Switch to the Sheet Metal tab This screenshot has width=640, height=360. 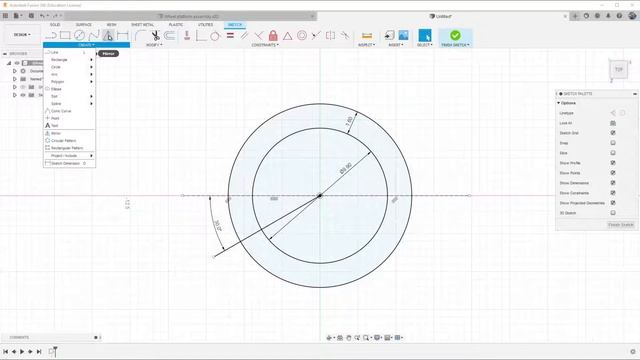point(142,25)
